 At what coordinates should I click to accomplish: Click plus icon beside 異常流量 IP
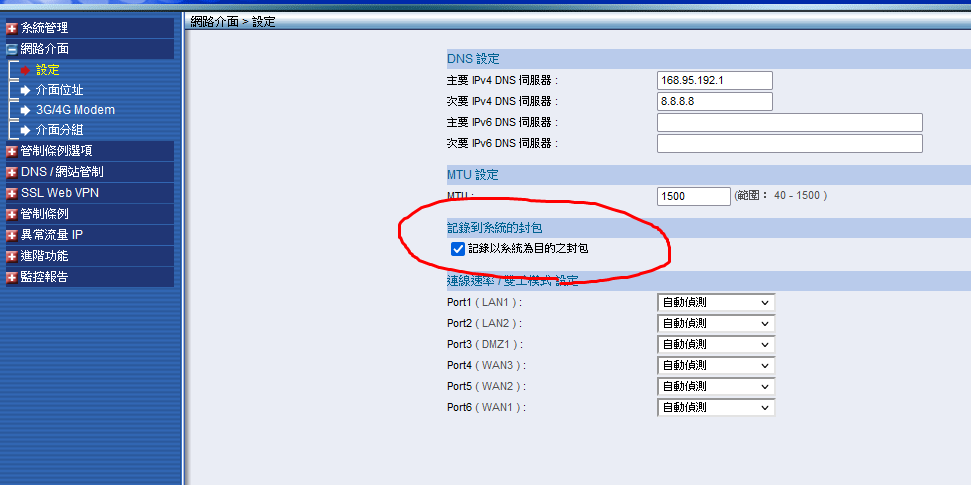(12, 235)
